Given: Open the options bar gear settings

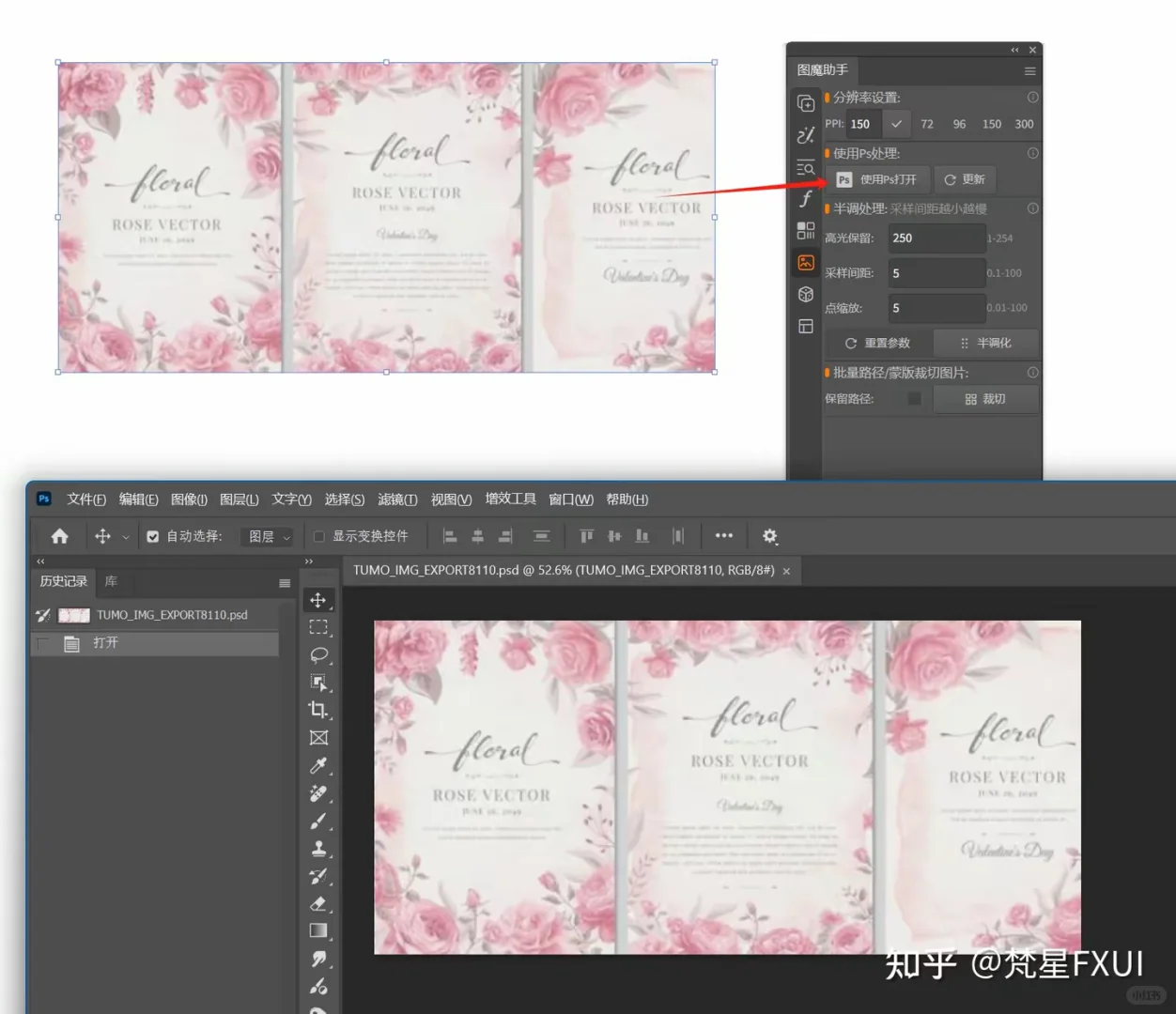Looking at the screenshot, I should tap(770, 536).
